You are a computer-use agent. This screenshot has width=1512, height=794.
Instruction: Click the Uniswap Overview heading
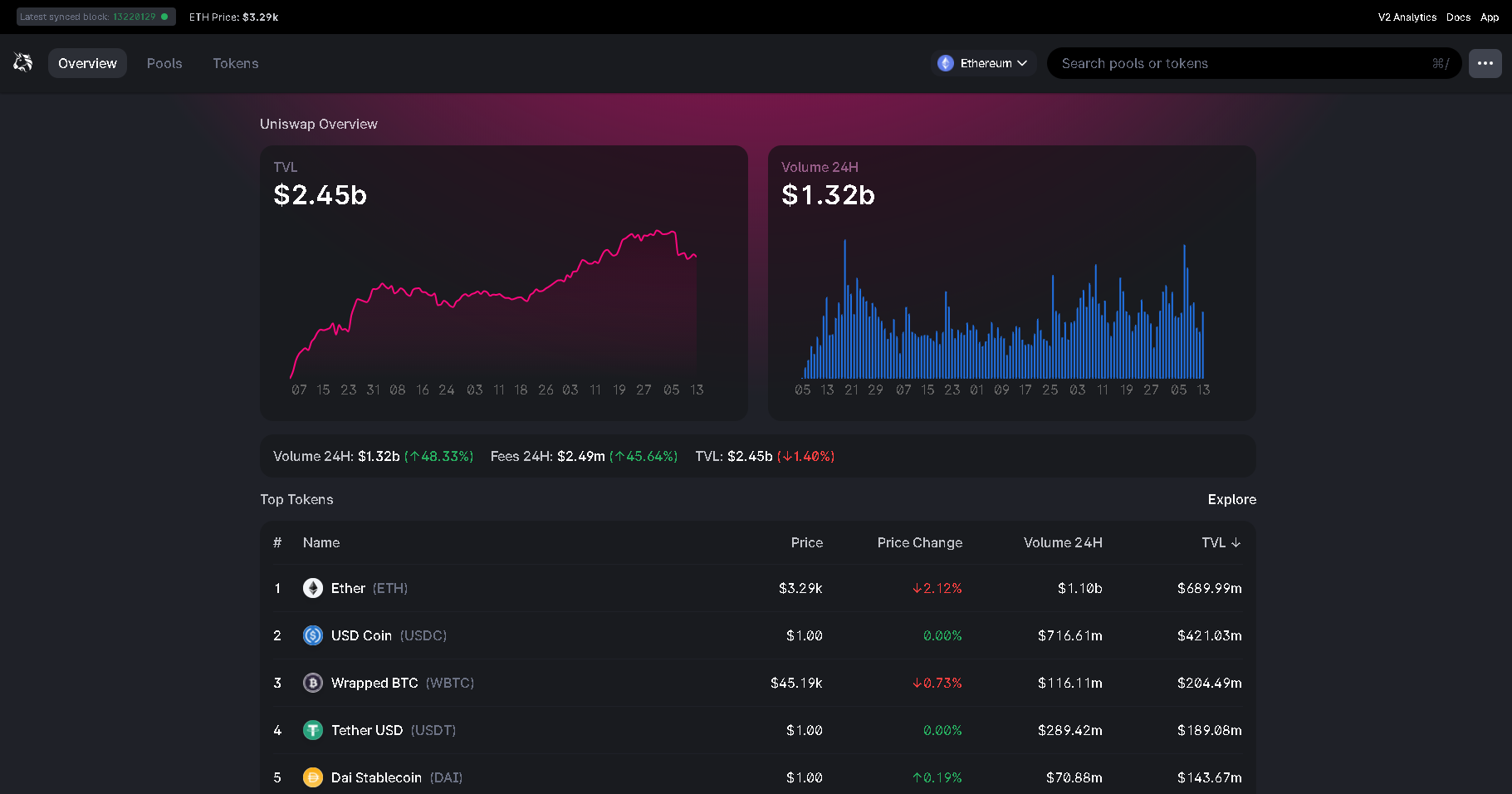click(319, 124)
